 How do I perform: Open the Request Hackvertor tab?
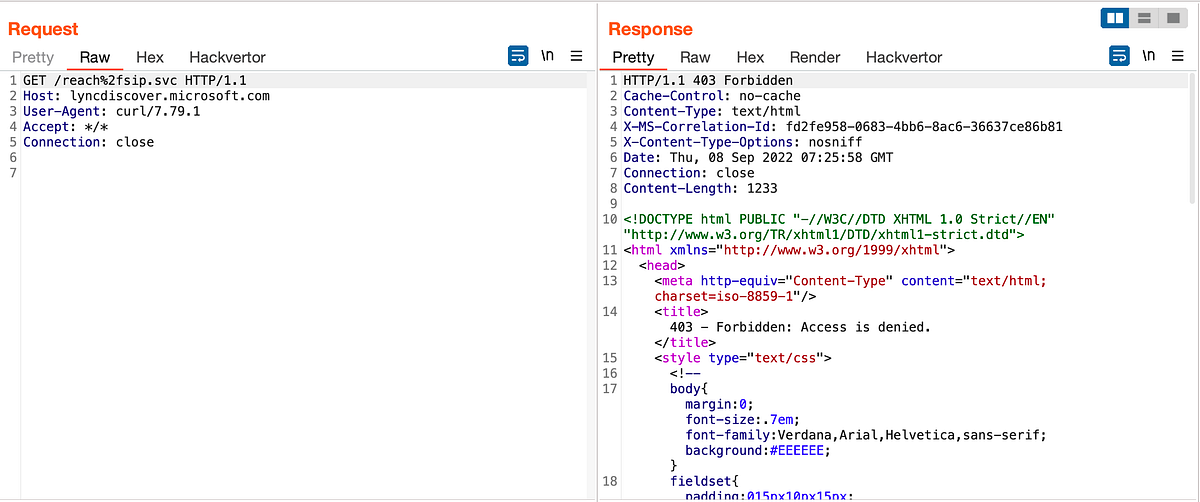tap(227, 57)
